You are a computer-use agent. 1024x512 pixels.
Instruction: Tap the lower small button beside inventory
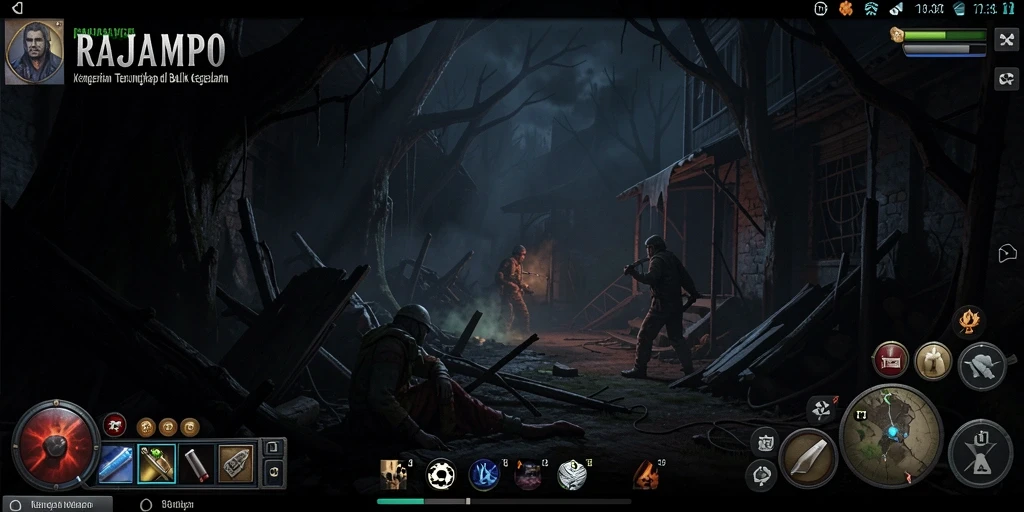274,470
